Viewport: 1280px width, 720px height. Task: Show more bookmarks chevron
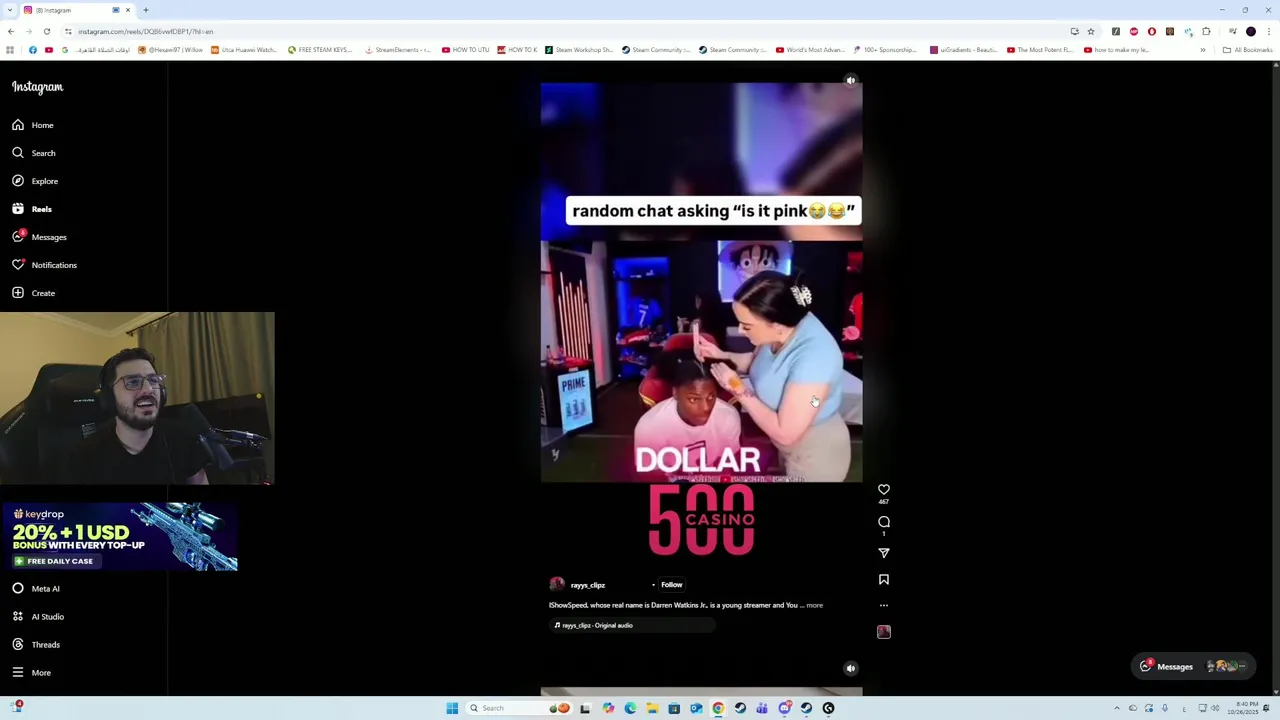[x=1203, y=50]
